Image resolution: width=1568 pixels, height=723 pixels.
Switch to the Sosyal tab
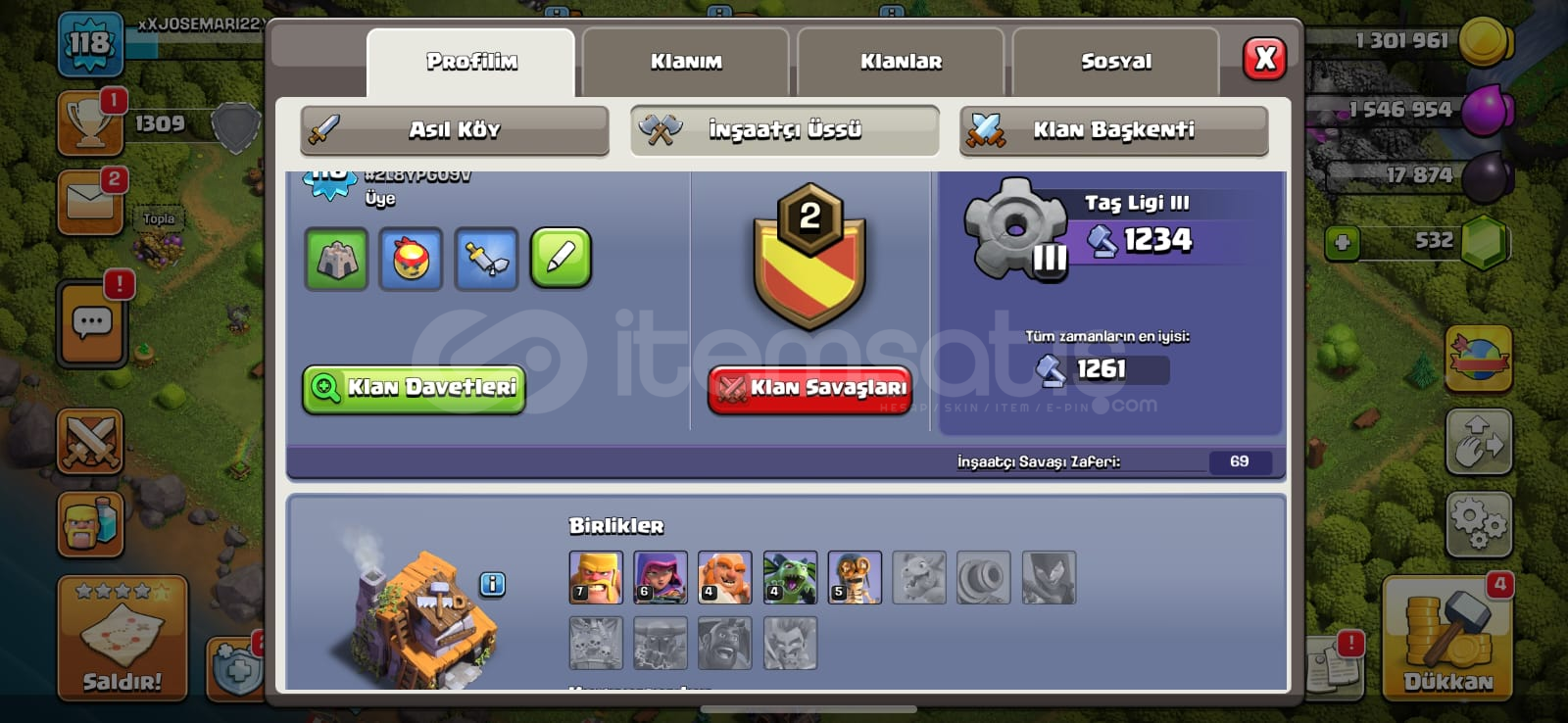click(x=1116, y=62)
